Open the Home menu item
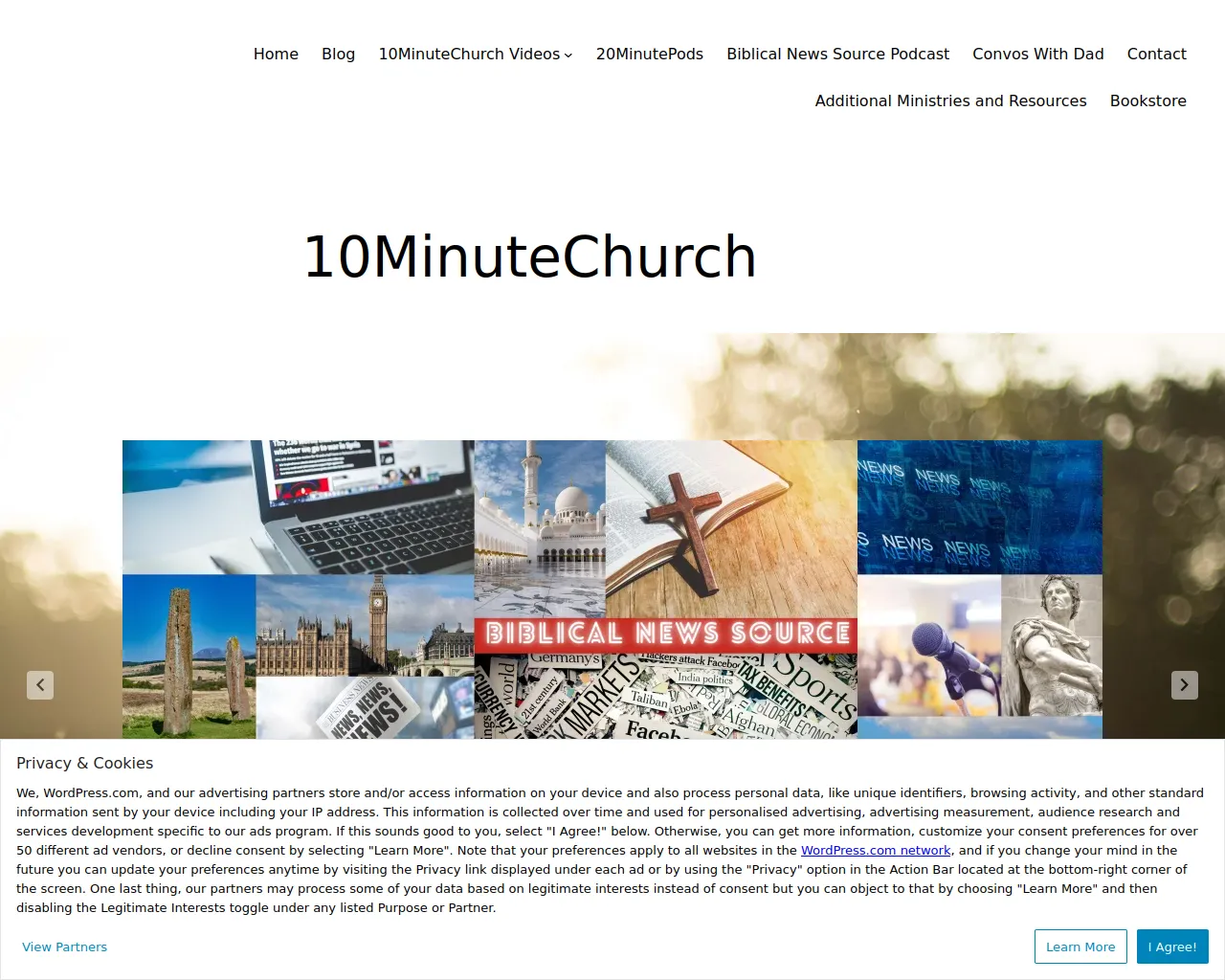Screen dimensions: 1225x980 pyautogui.click(x=276, y=55)
